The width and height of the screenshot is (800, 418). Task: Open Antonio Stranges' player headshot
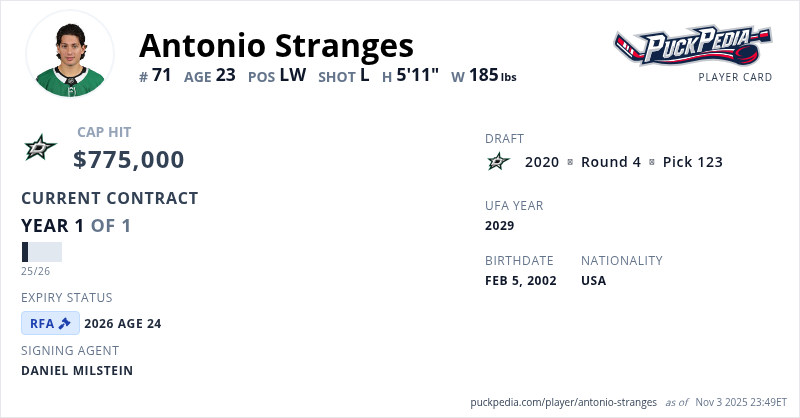coord(70,54)
